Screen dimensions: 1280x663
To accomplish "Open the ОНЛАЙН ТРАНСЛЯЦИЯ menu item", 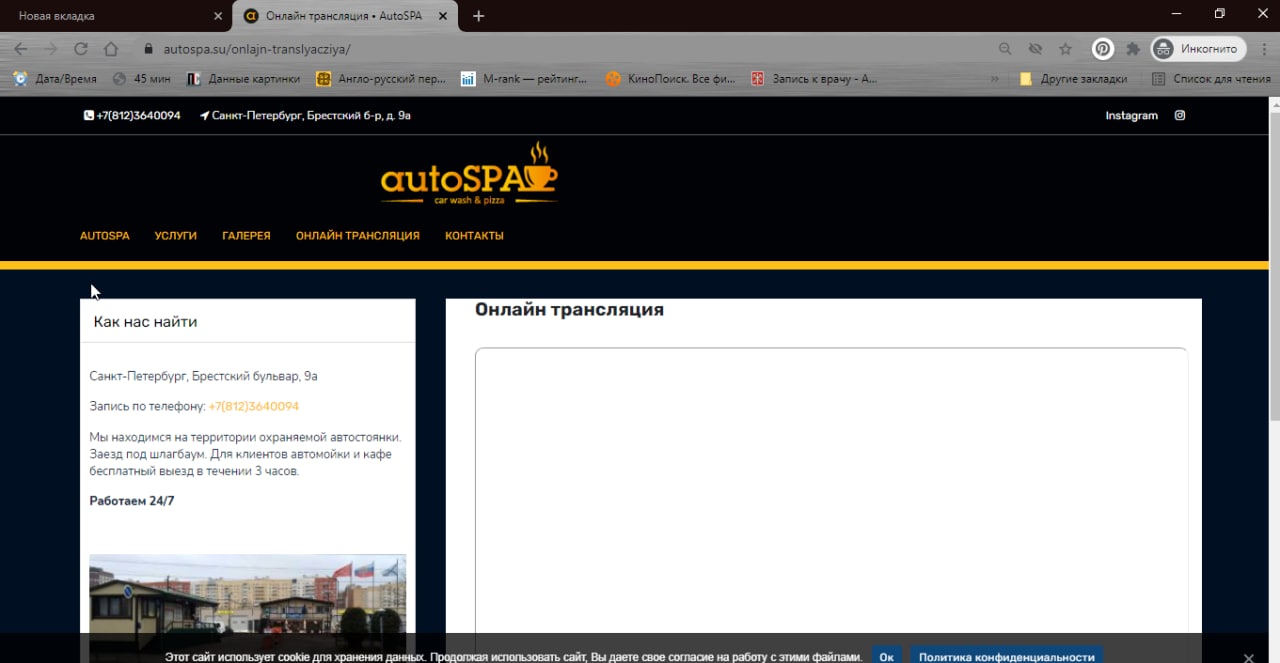I will pyautogui.click(x=358, y=236).
